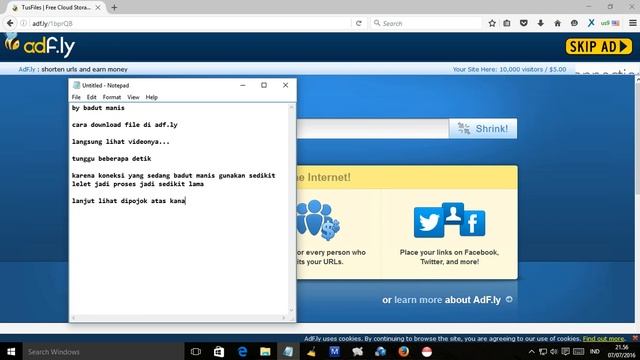
Task: Open the Notepad Format menu
Action: tap(111, 97)
